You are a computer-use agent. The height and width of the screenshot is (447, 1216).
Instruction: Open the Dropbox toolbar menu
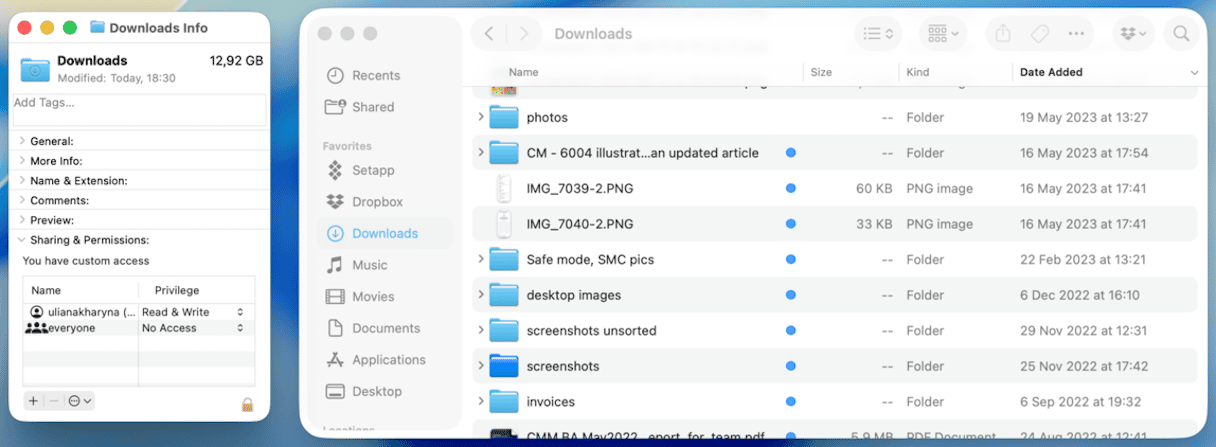coord(1133,34)
